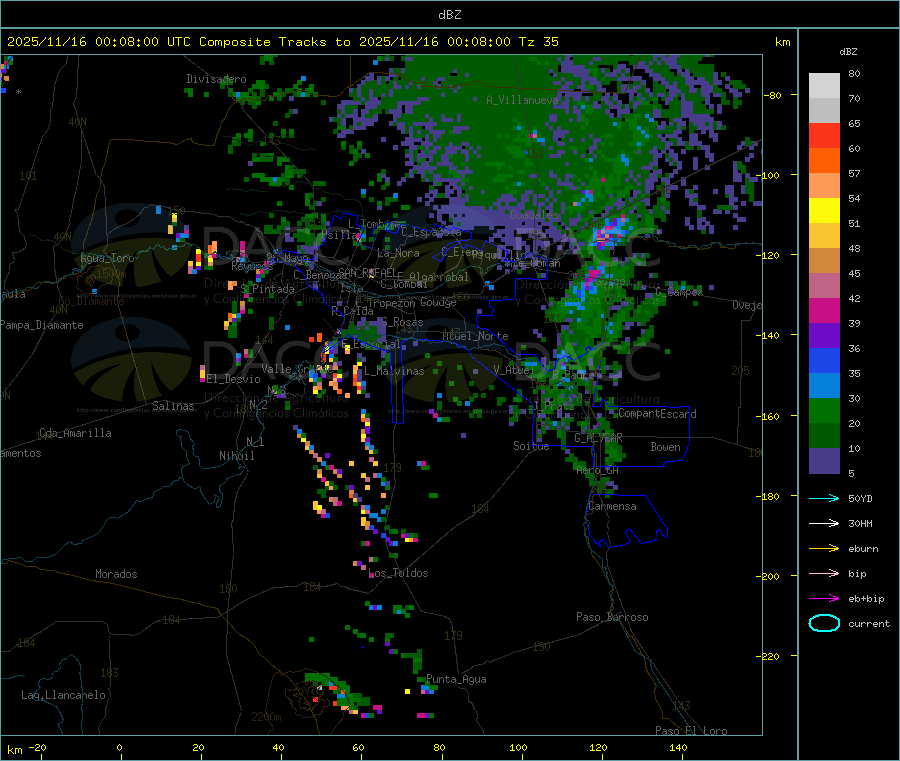Click the white 30HM arrow legend icon
Viewport: 900px width, 761px height.
[824, 523]
